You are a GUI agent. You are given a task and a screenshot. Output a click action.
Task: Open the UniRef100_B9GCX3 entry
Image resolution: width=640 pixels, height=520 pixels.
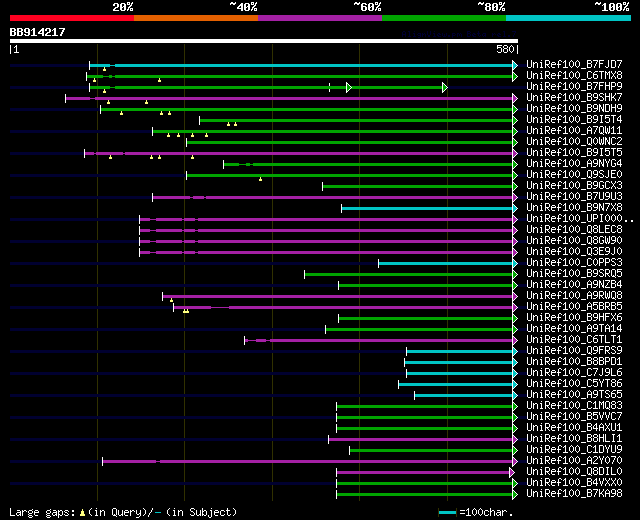574,185
